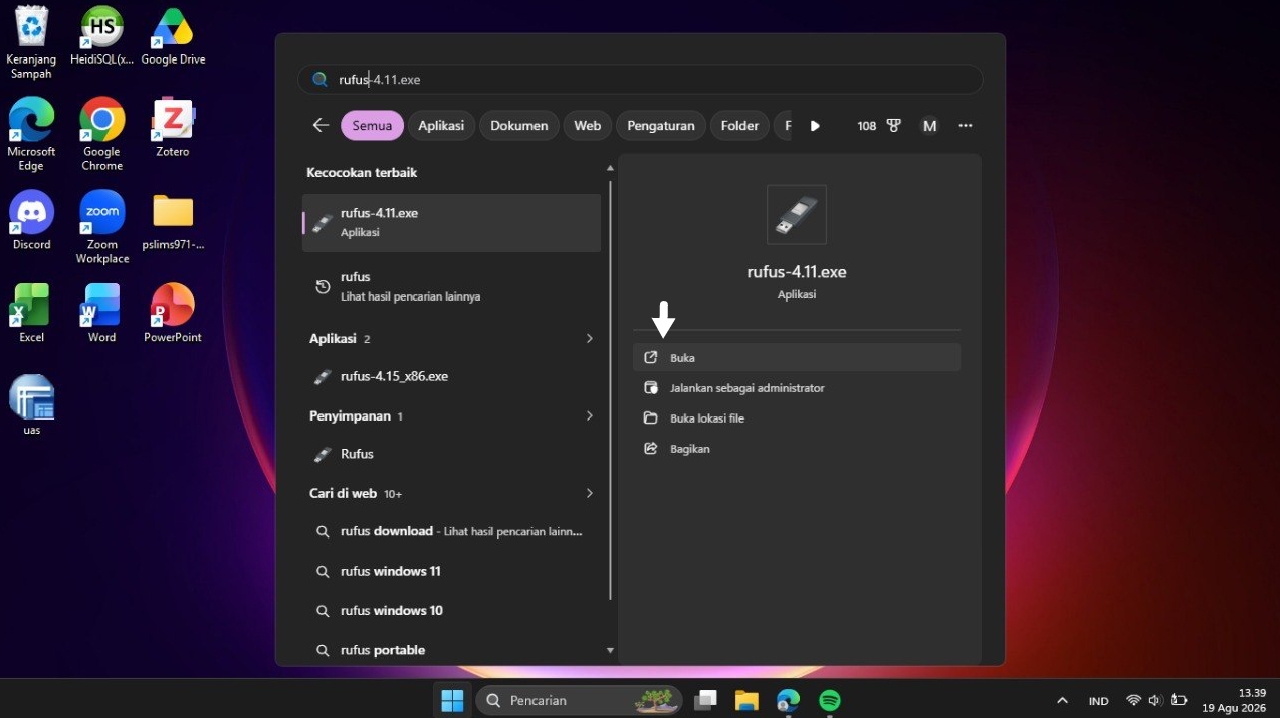Select the Folder filter tab
Image resolution: width=1280 pixels, height=718 pixels.
[x=740, y=125]
